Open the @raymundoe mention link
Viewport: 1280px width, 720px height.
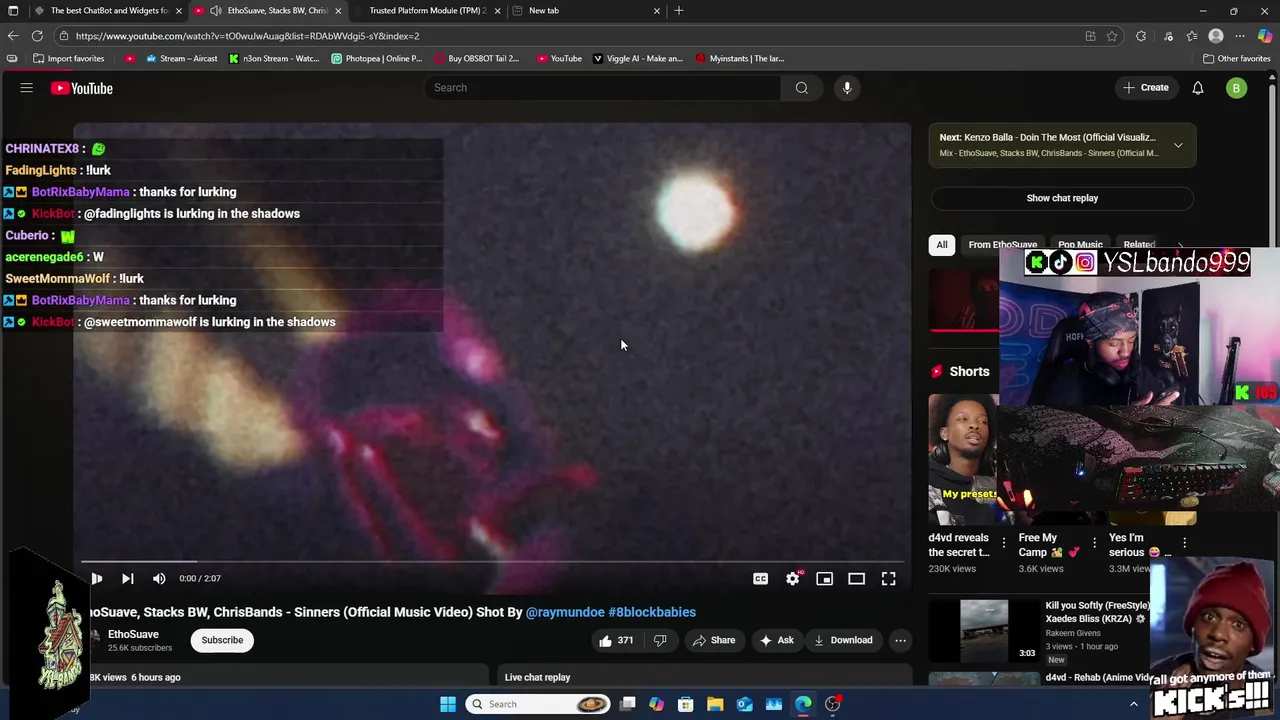click(565, 612)
